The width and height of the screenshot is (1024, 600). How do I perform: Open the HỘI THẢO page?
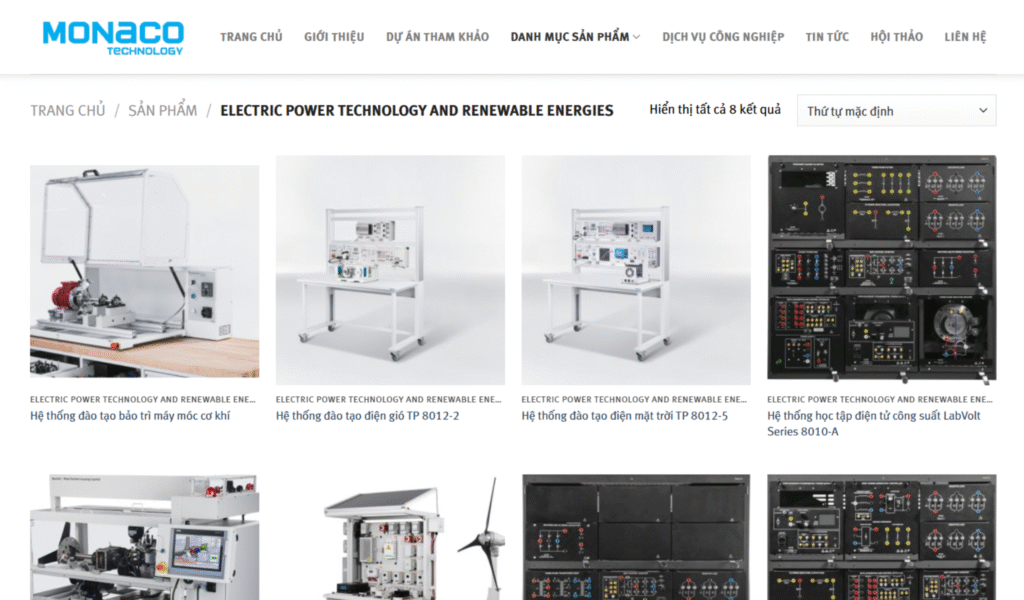click(897, 37)
